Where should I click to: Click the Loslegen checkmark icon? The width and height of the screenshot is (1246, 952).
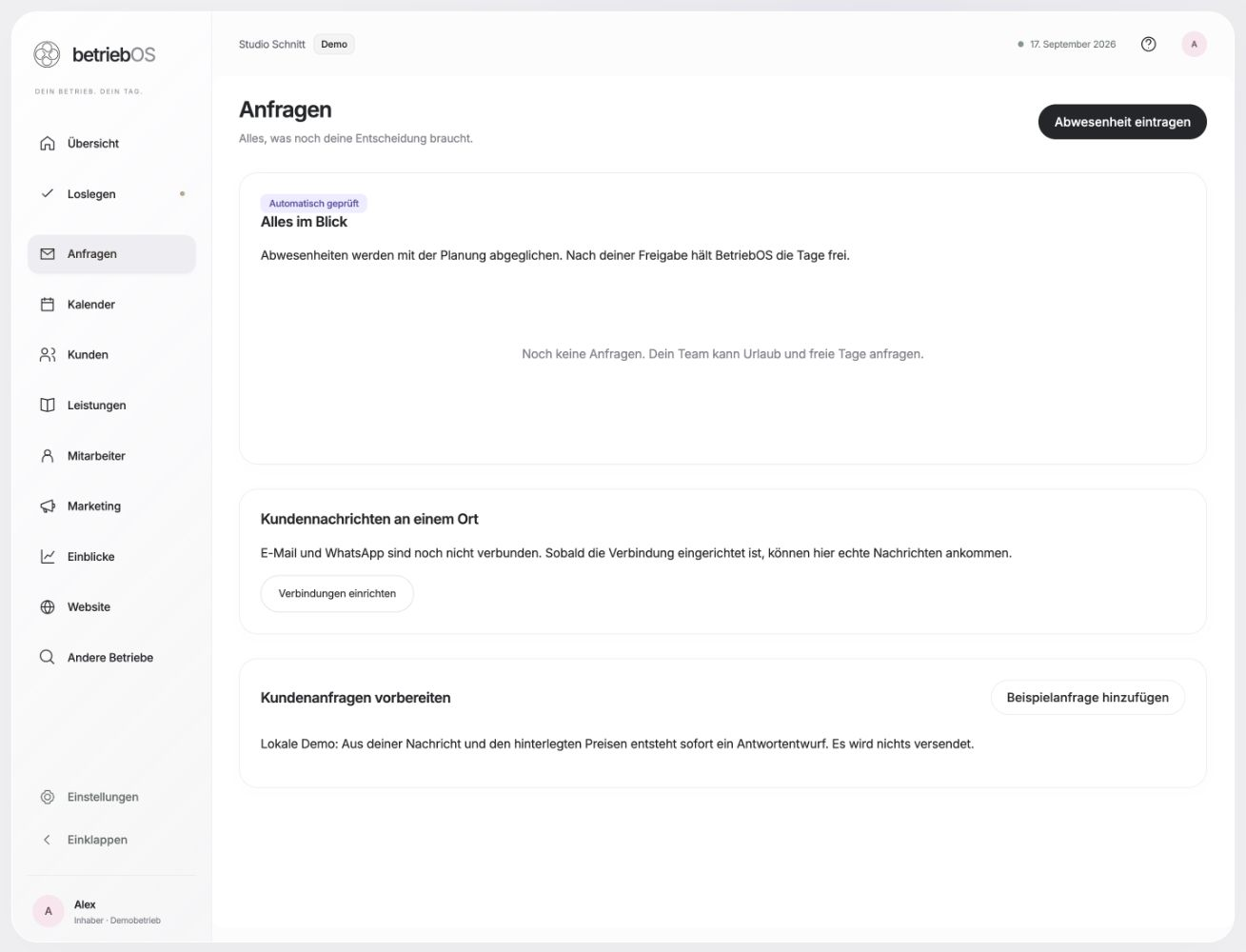(48, 194)
